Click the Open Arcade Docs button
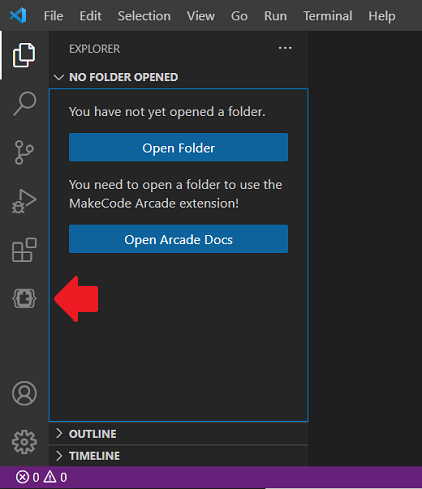 point(178,239)
